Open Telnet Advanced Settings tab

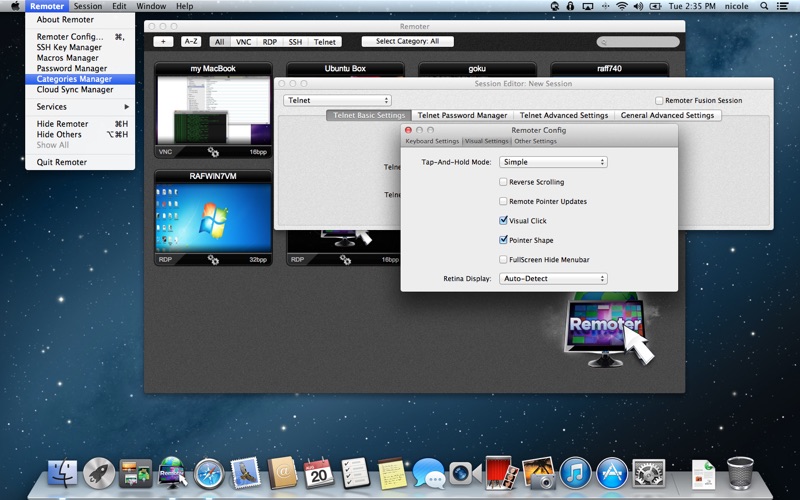pyautogui.click(x=564, y=115)
